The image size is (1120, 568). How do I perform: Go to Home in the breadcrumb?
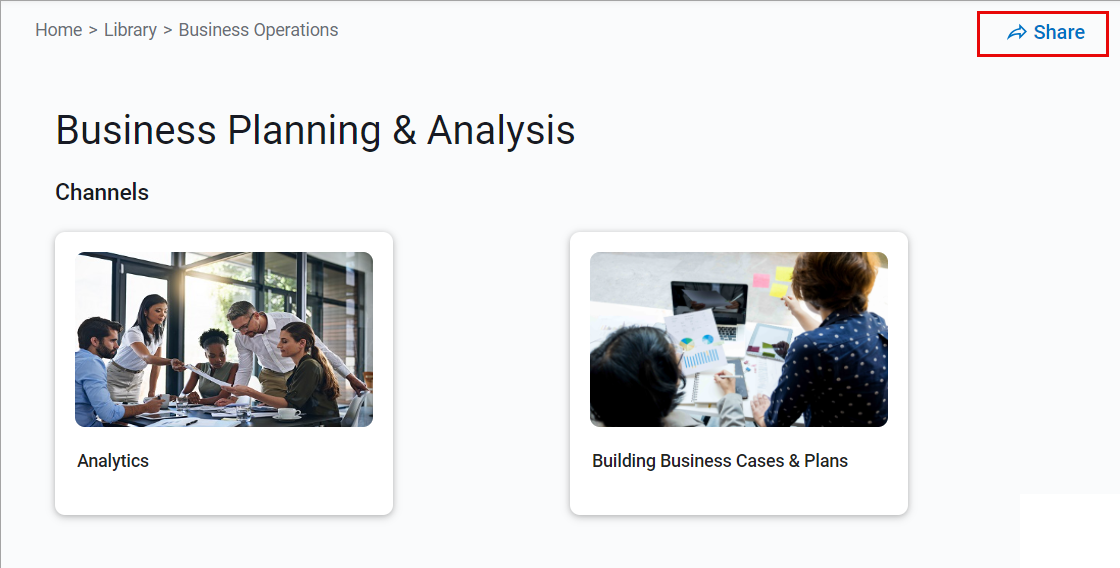[58, 30]
